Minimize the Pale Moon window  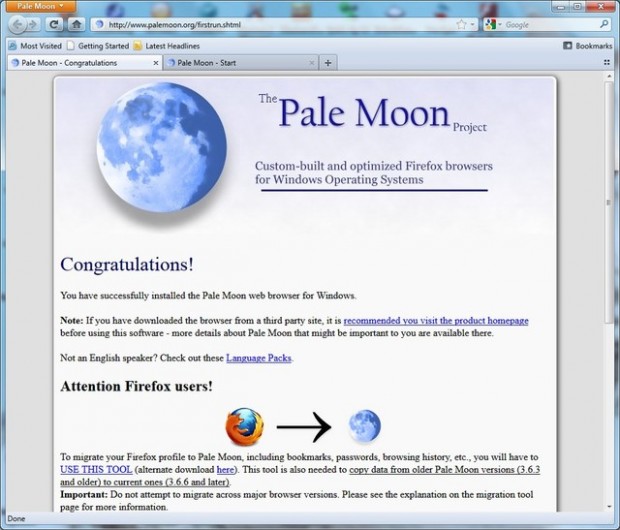(x=561, y=6)
